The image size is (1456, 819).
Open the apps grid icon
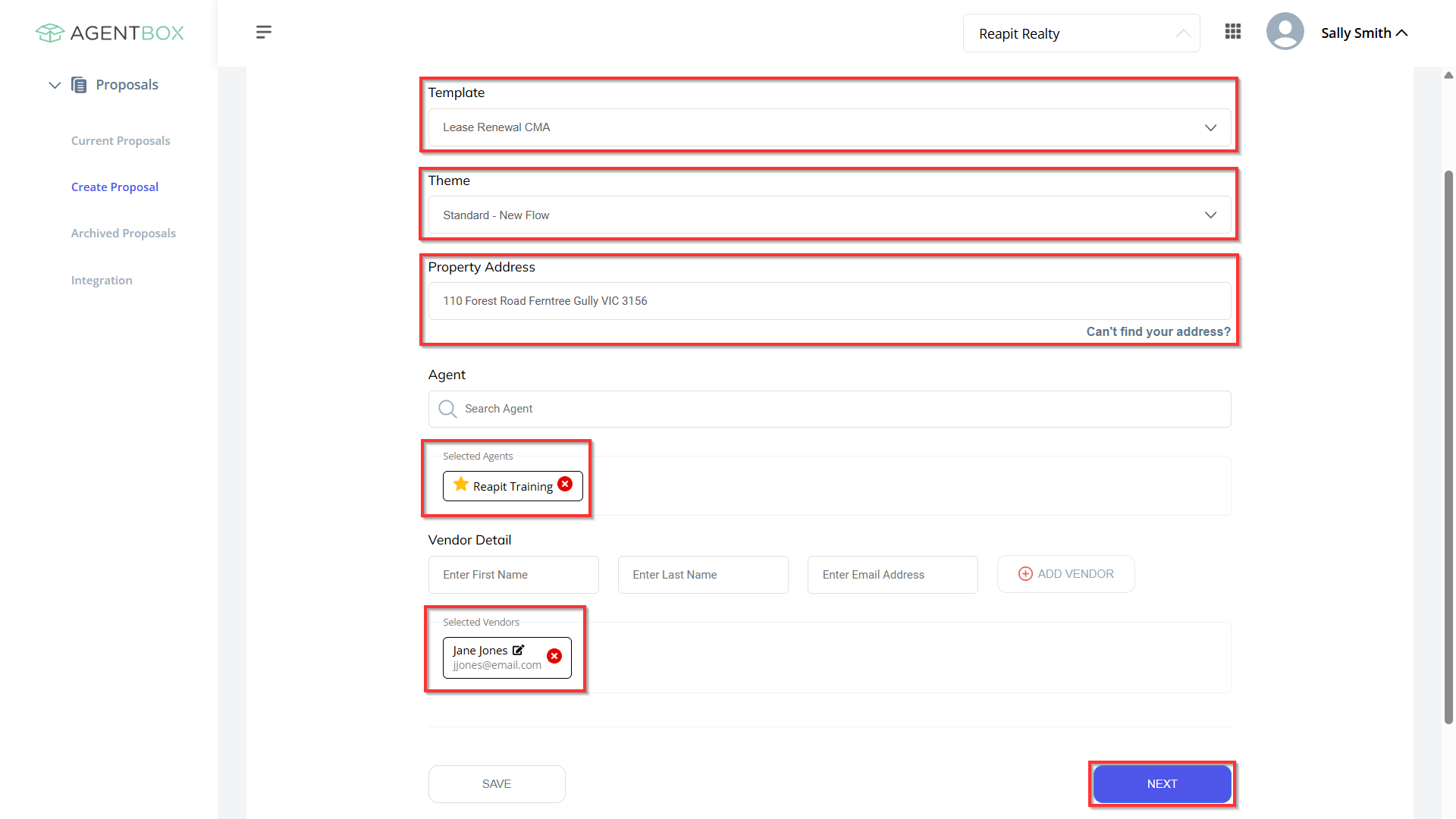tap(1233, 31)
